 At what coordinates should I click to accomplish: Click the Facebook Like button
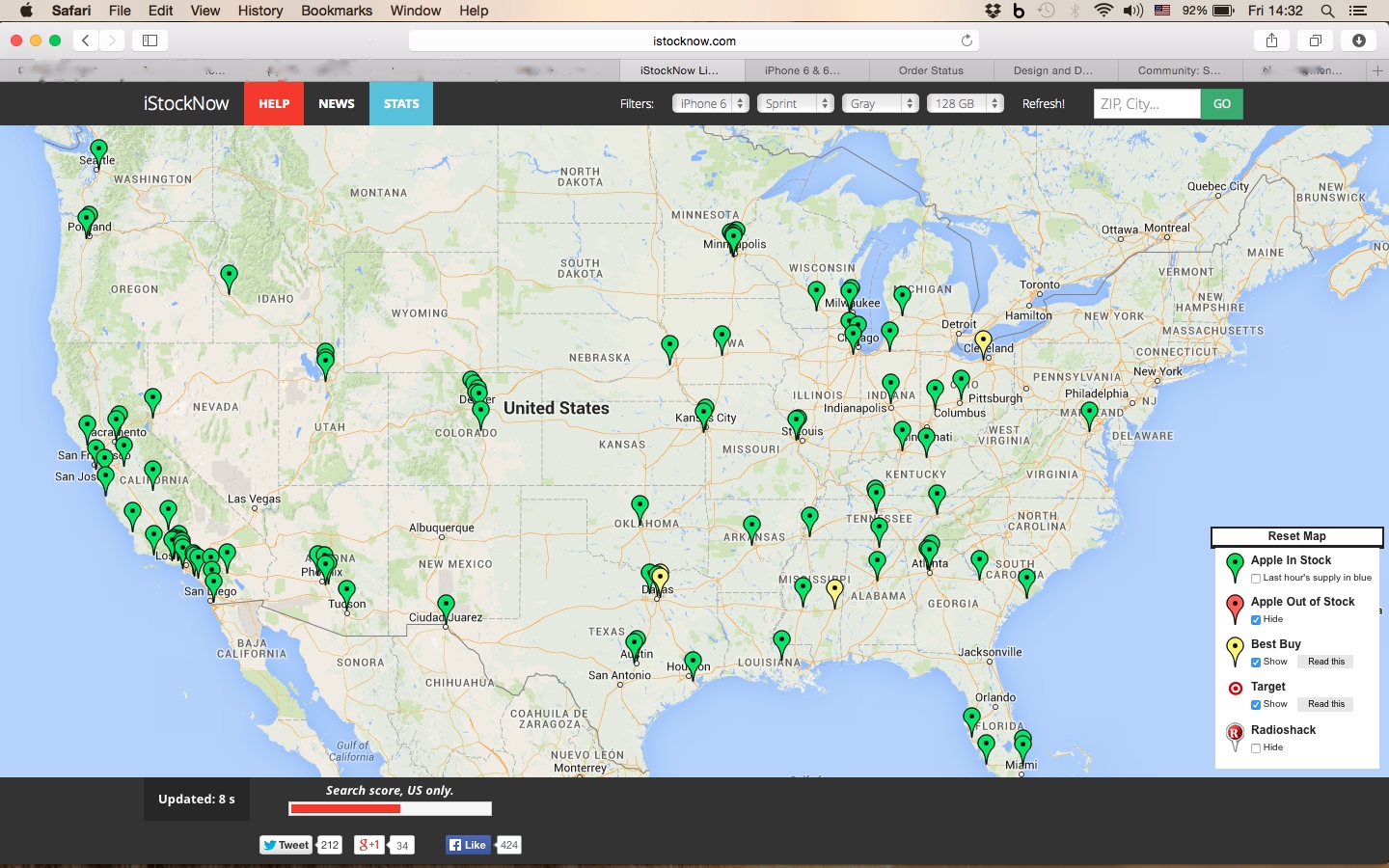click(x=468, y=845)
